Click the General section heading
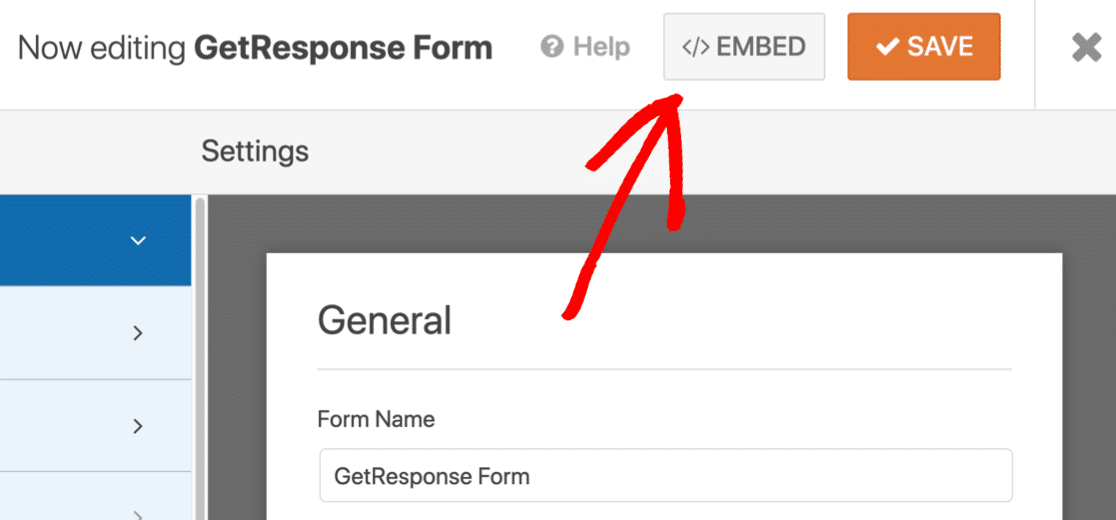Viewport: 1116px width, 520px height. tap(384, 320)
